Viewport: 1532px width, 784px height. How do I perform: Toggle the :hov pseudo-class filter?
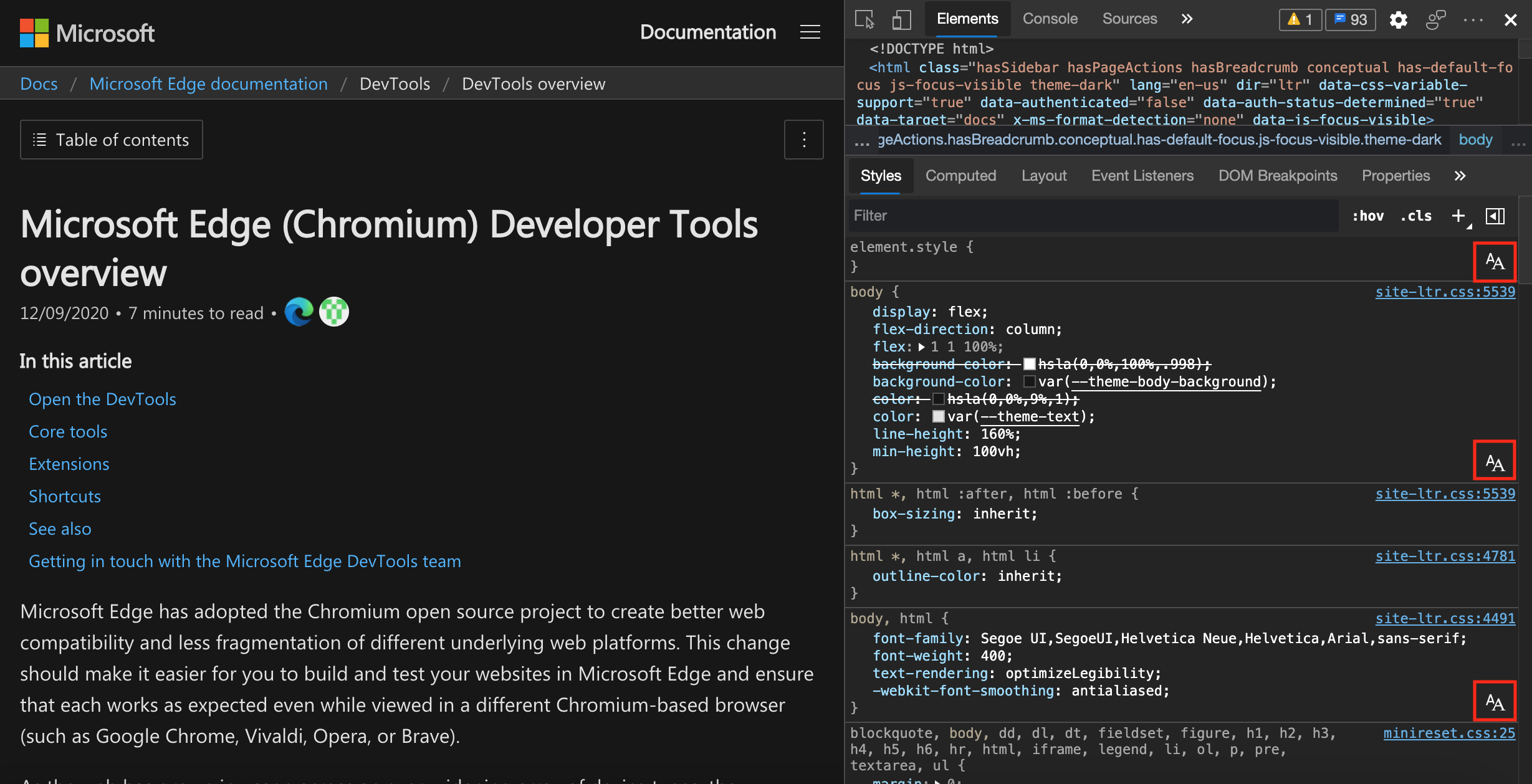point(1366,215)
